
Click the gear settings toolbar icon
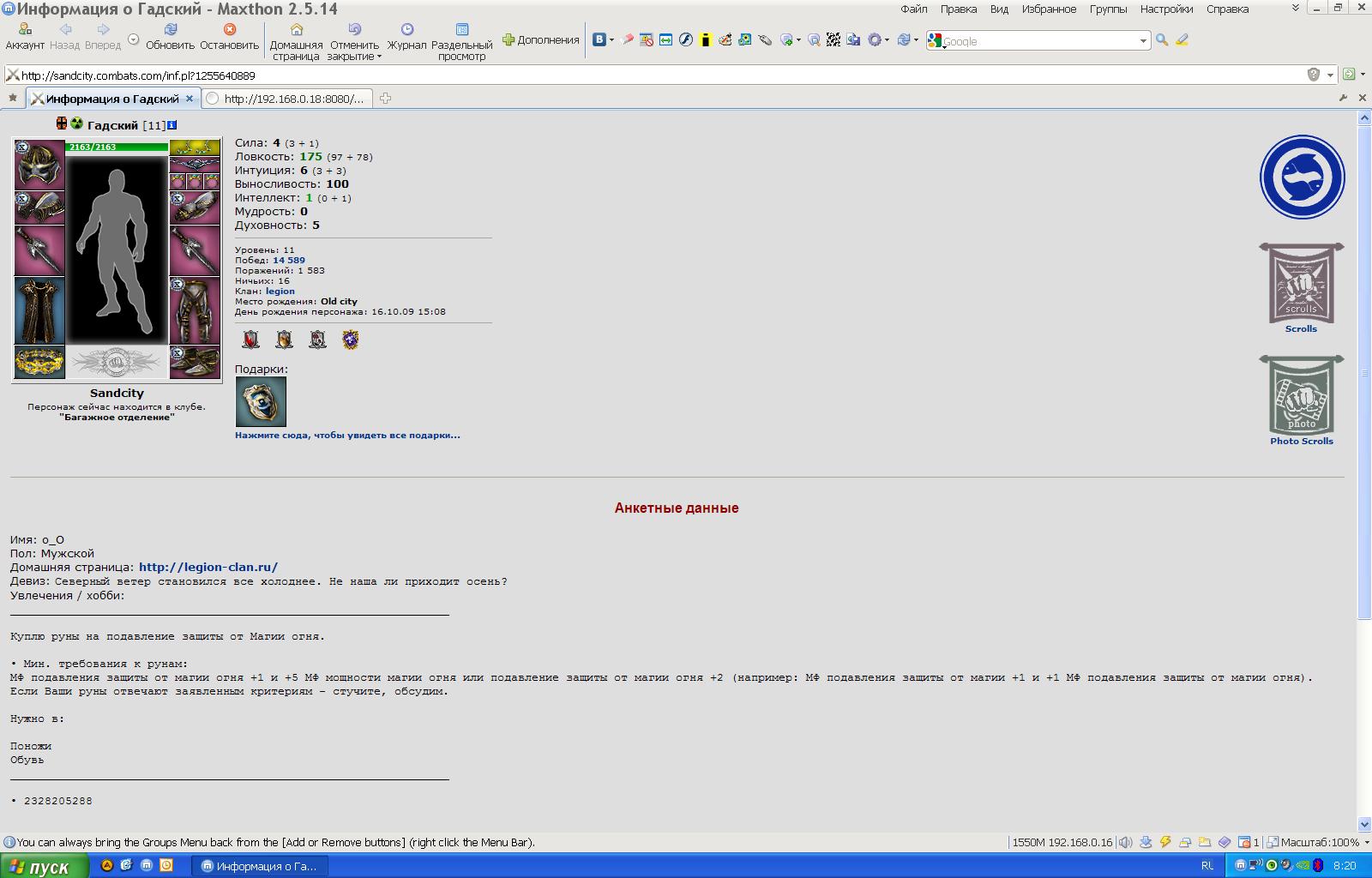pos(874,39)
